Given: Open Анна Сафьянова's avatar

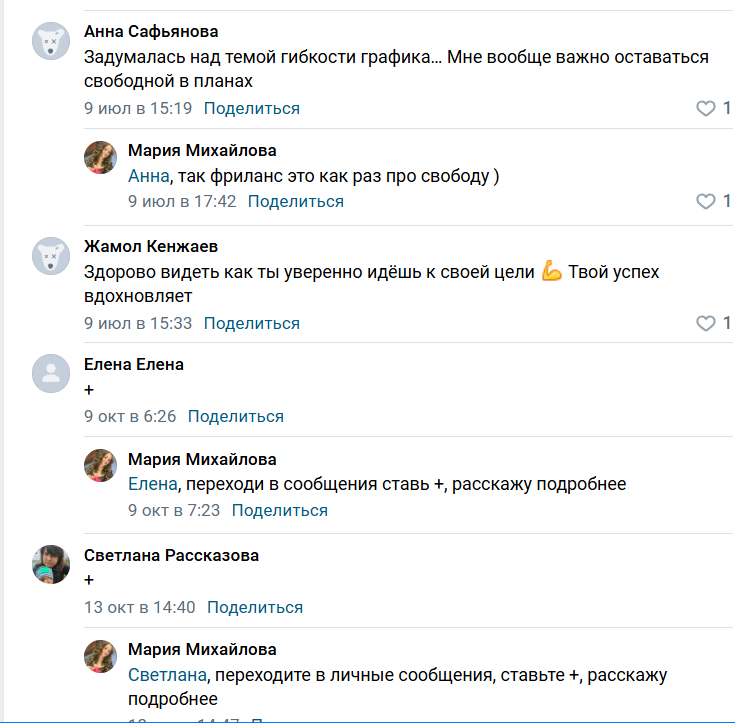Looking at the screenshot, I should pos(51,41).
